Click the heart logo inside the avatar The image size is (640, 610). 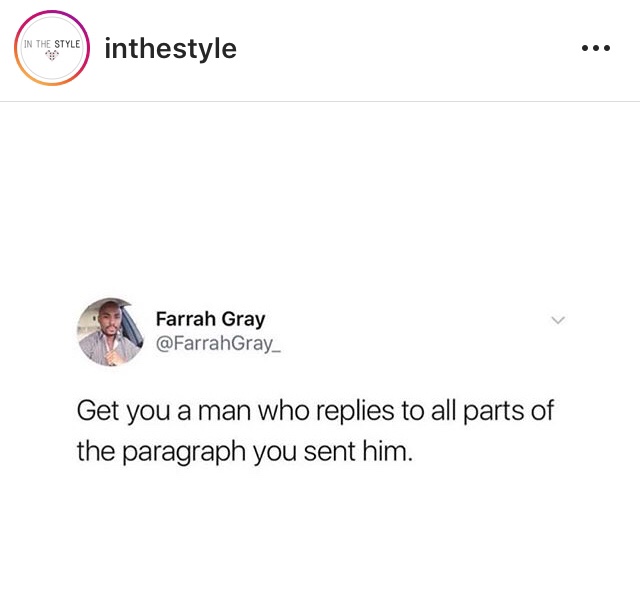tap(52, 55)
